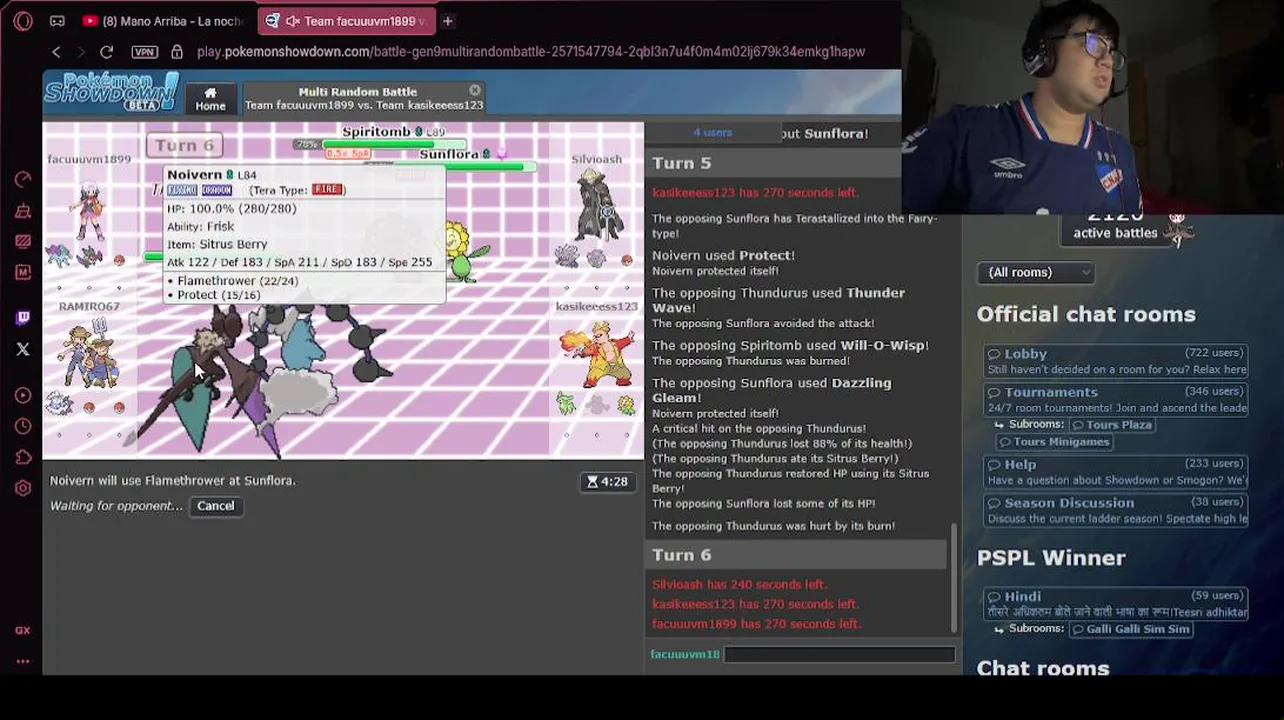Click the GX label at sidebar bottom

(x=23, y=630)
